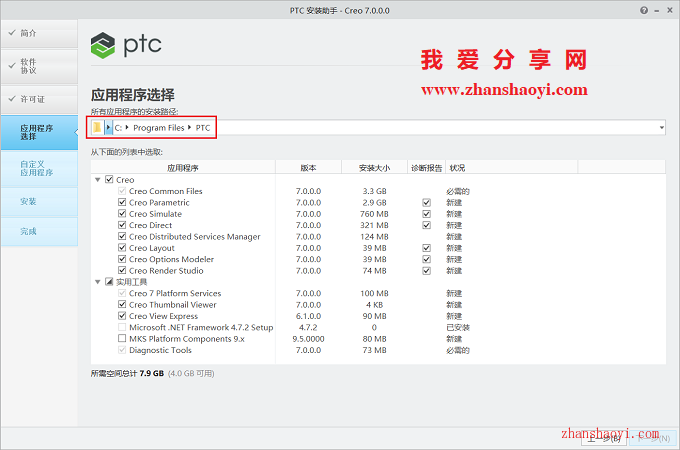Screen dimensions: 680x450
Task: Click the 上一步 back button
Action: click(604, 438)
